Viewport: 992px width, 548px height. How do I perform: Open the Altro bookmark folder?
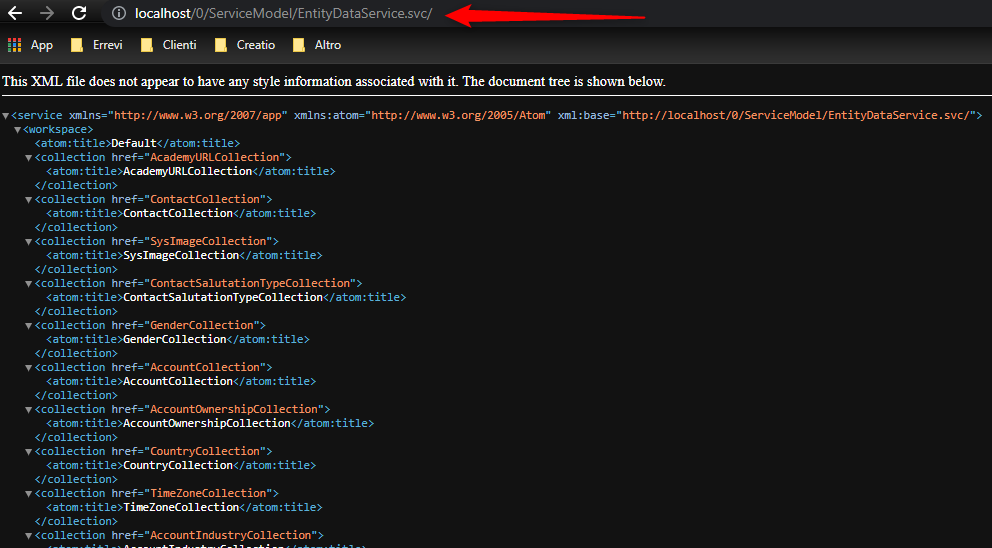pos(317,45)
